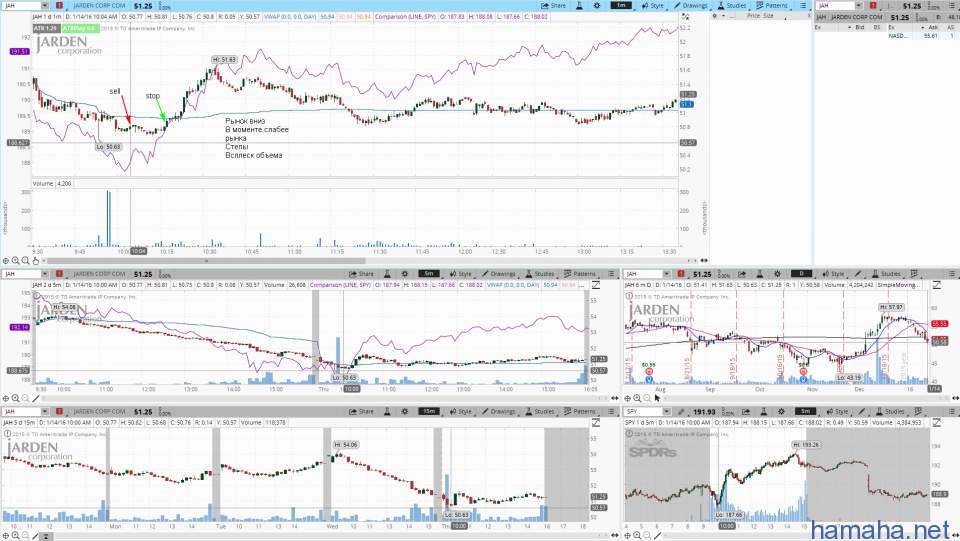Open Style menu on the top 1m chart
Viewport: 960px width, 541px height.
653,6
